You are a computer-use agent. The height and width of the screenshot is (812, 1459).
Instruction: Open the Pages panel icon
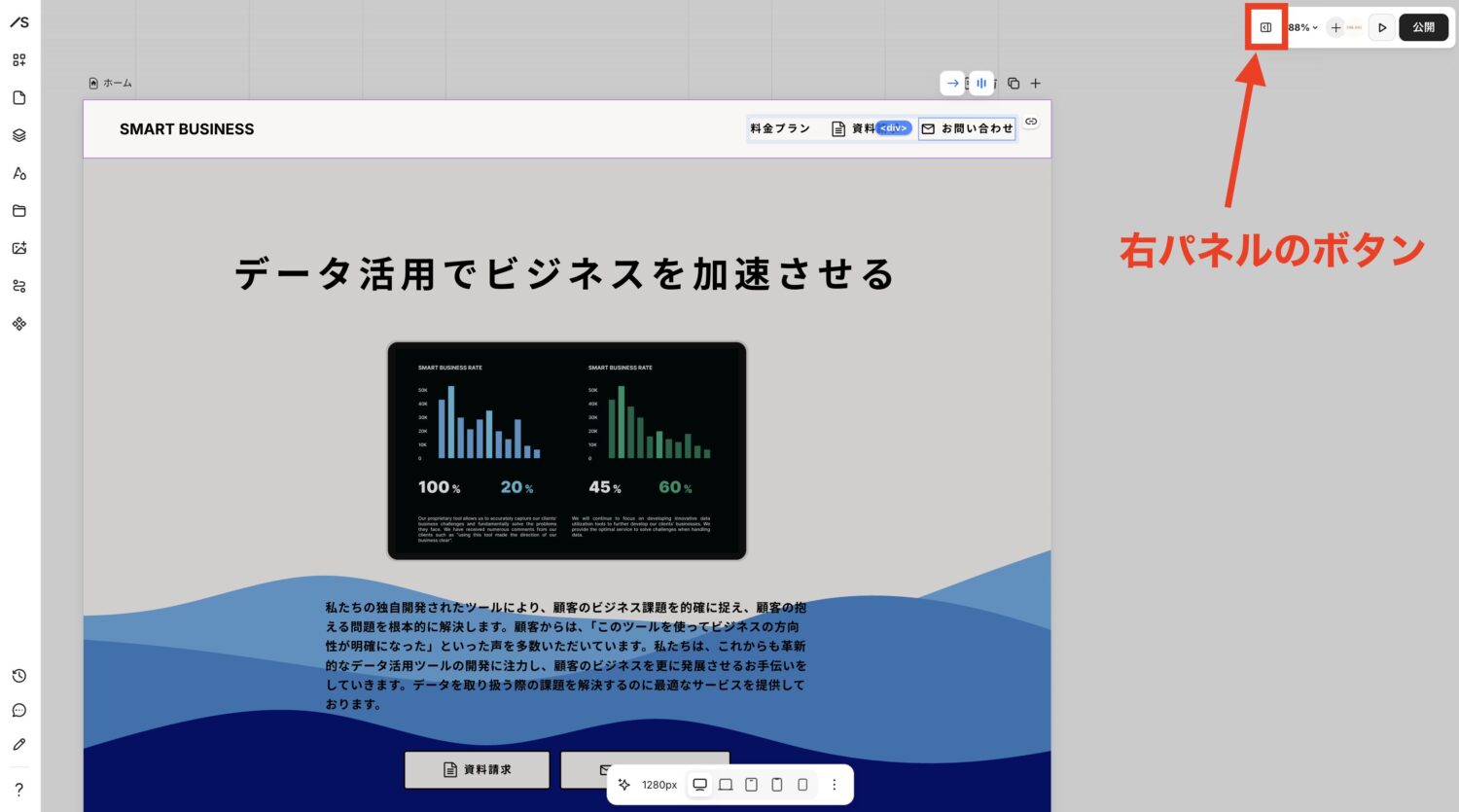(x=19, y=98)
